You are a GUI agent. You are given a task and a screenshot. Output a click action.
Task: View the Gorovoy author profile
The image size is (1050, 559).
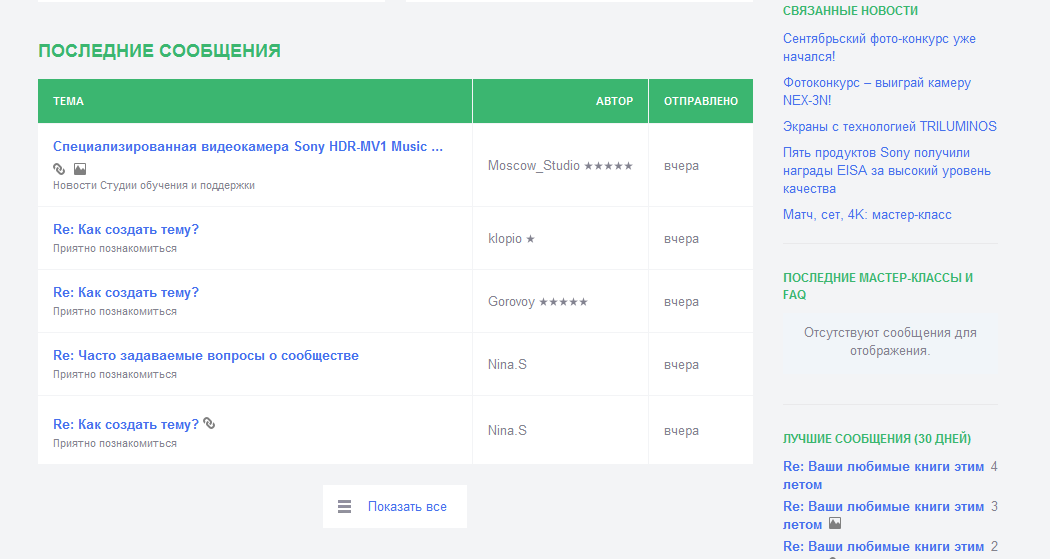pos(511,302)
